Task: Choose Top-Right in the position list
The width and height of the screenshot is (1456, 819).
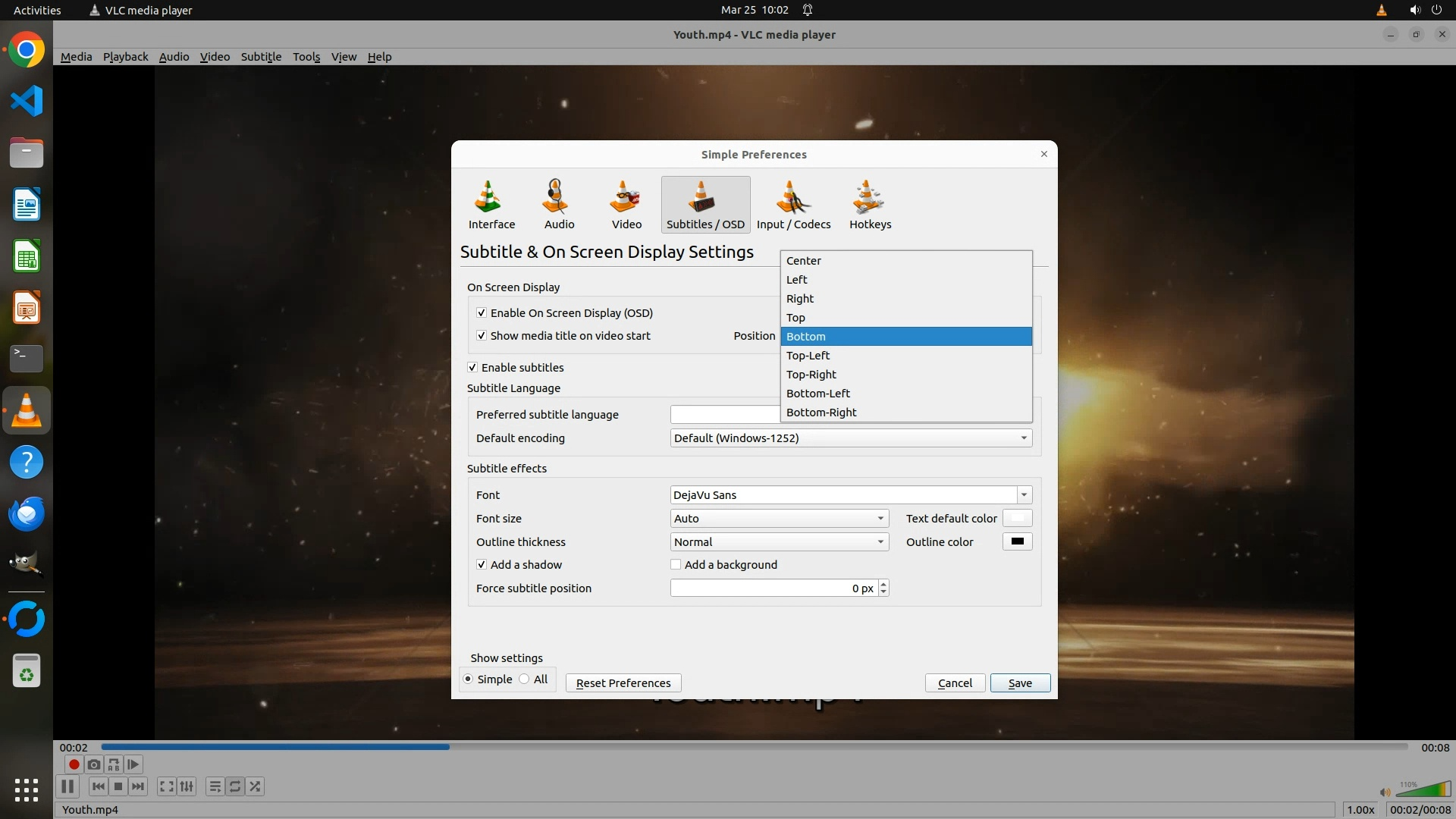Action: [x=811, y=374]
